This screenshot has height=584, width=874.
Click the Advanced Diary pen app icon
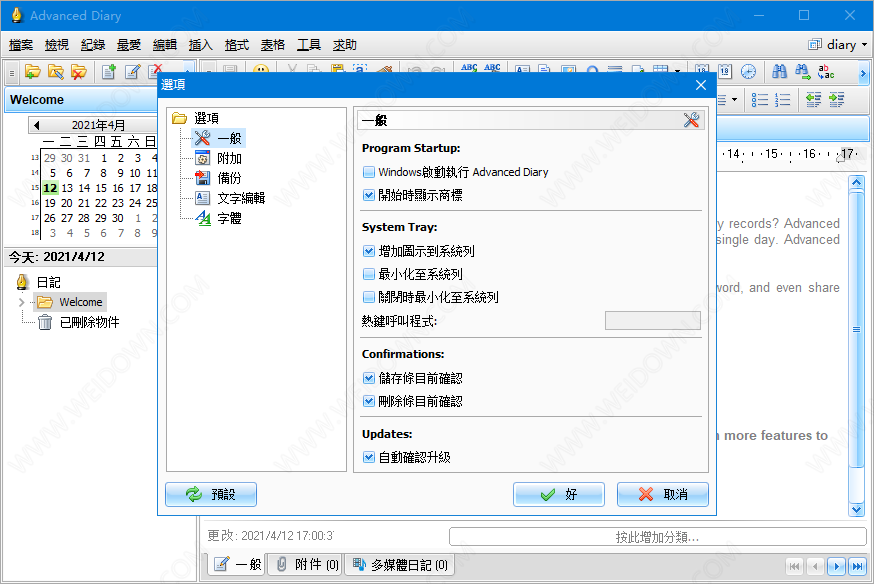pos(17,15)
